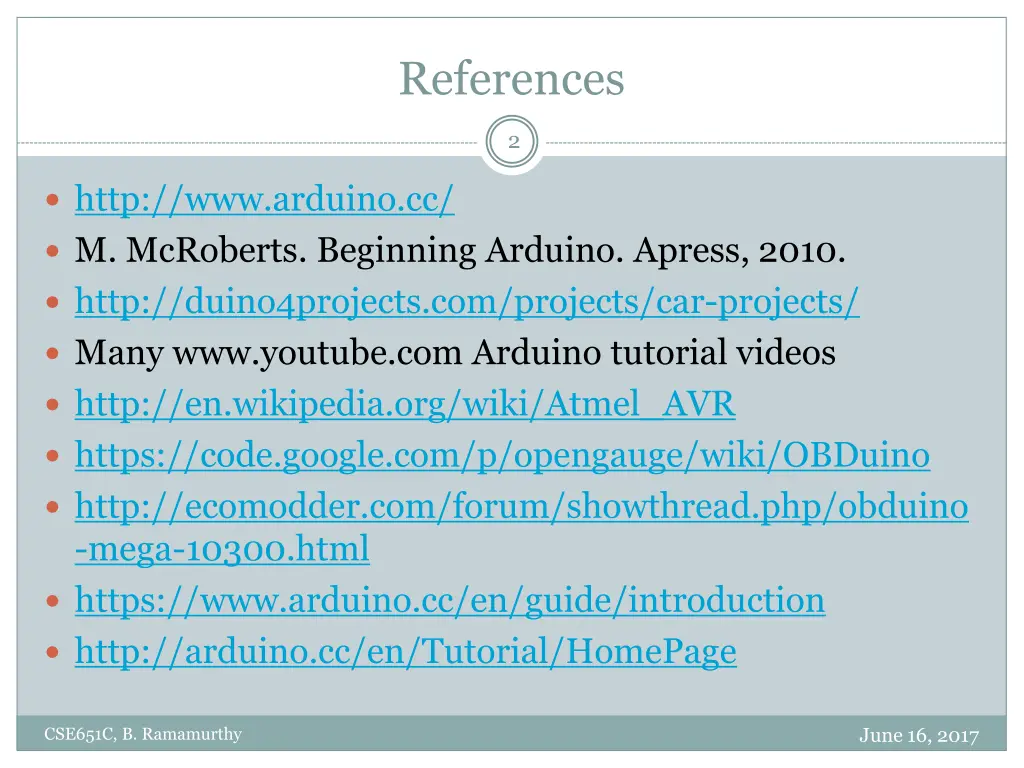Open the ecomodder.com obduino forum link
Viewport: 1024px width, 768px height.
(521, 528)
